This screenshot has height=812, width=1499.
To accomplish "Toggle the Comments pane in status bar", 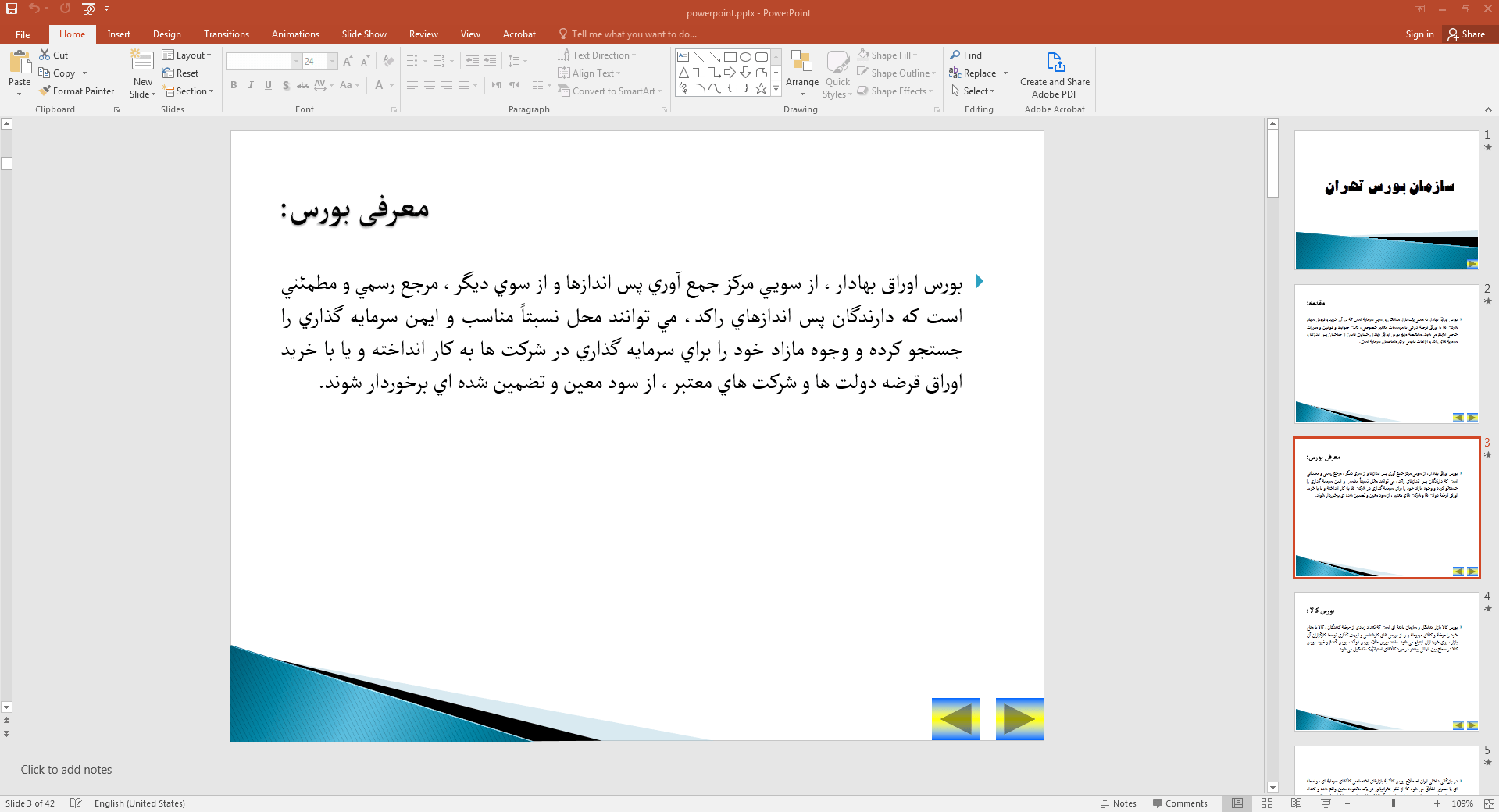I will click(x=1180, y=803).
